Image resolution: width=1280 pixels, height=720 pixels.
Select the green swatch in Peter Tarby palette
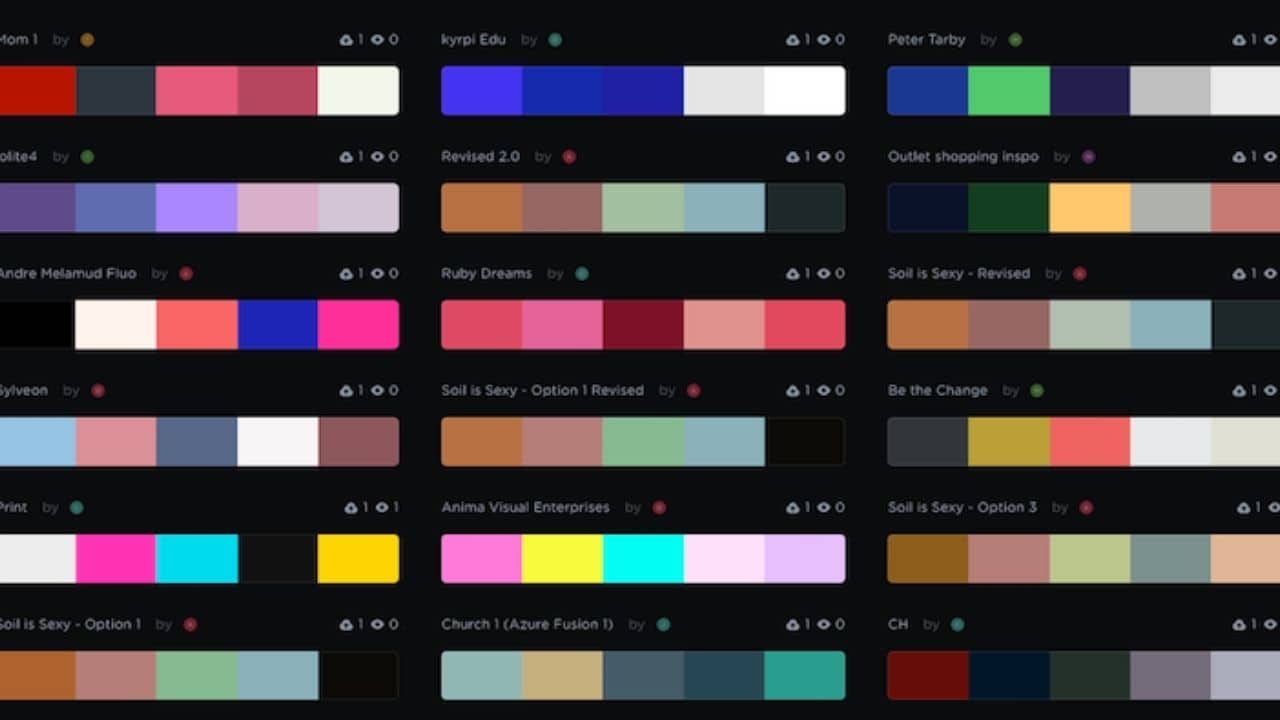1008,91
